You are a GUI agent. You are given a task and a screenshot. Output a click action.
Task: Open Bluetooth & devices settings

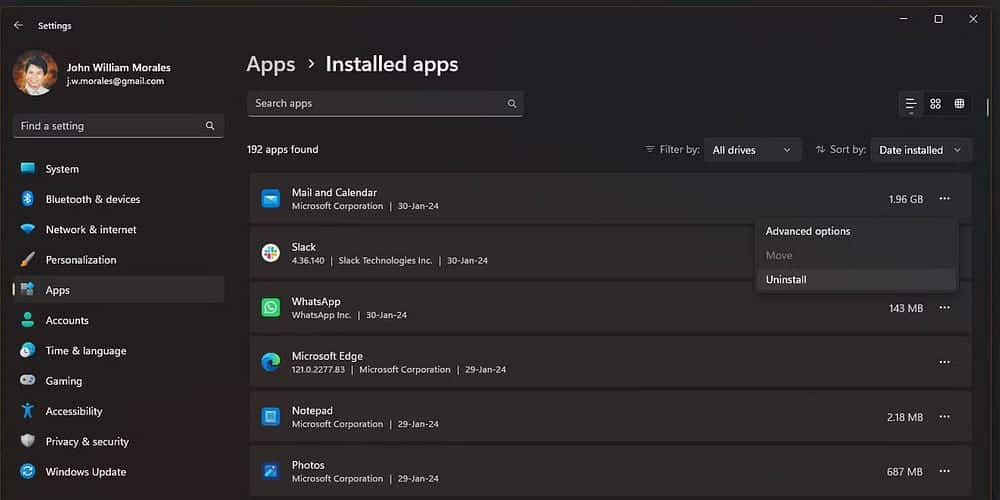[119, 199]
